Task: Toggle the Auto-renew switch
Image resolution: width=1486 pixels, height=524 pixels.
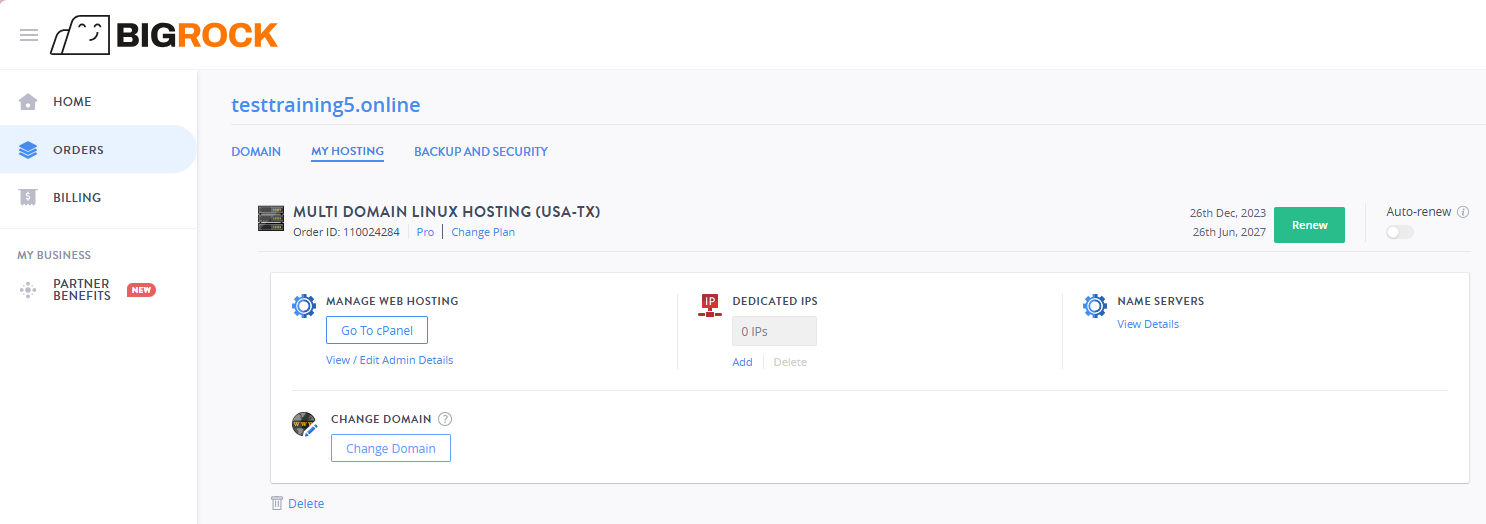Action: click(x=1400, y=232)
